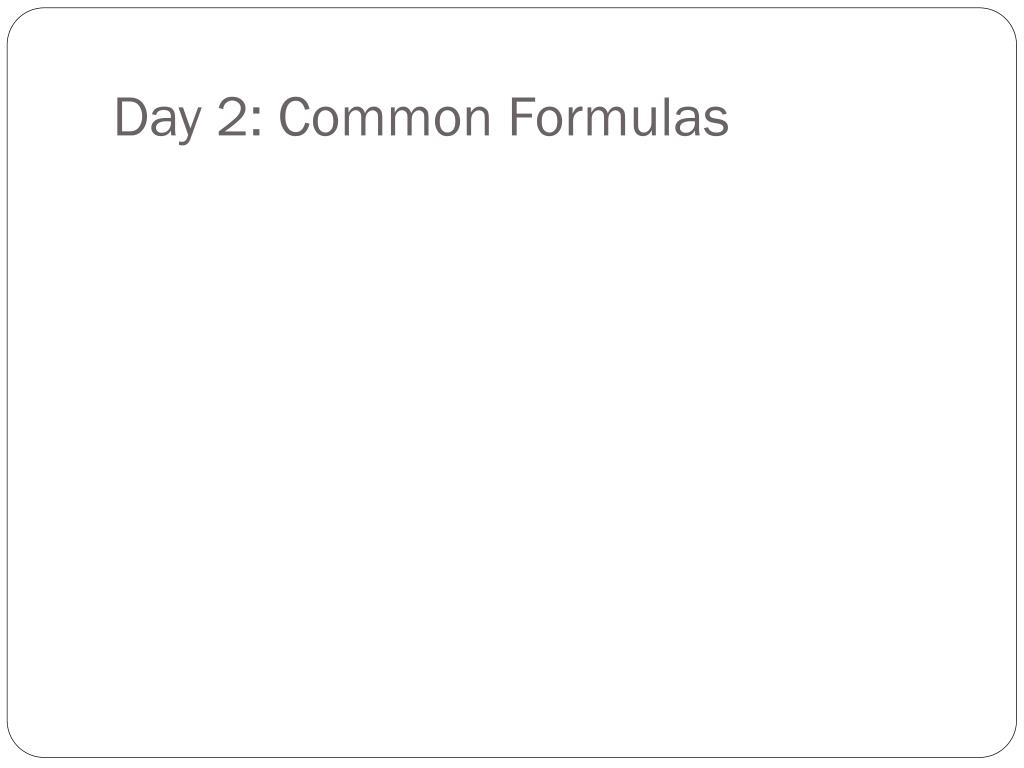The height and width of the screenshot is (768, 1024).
Task: Click the word "Day" in the title
Action: coord(157,120)
